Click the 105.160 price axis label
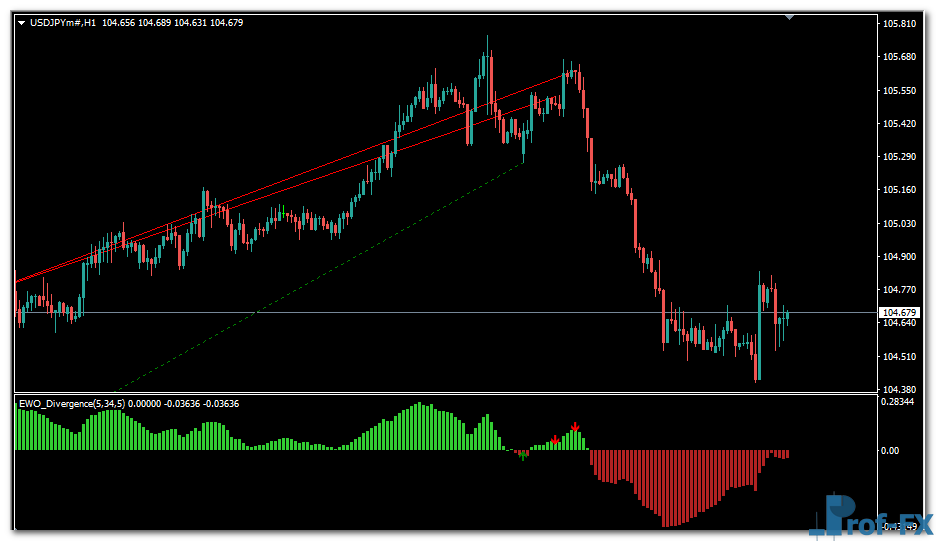 pos(900,190)
